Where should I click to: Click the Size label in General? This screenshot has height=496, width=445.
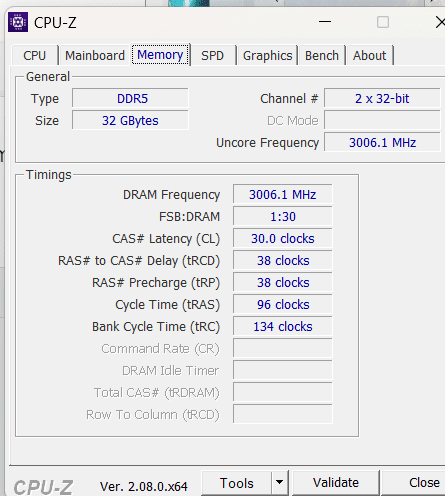tap(47, 121)
